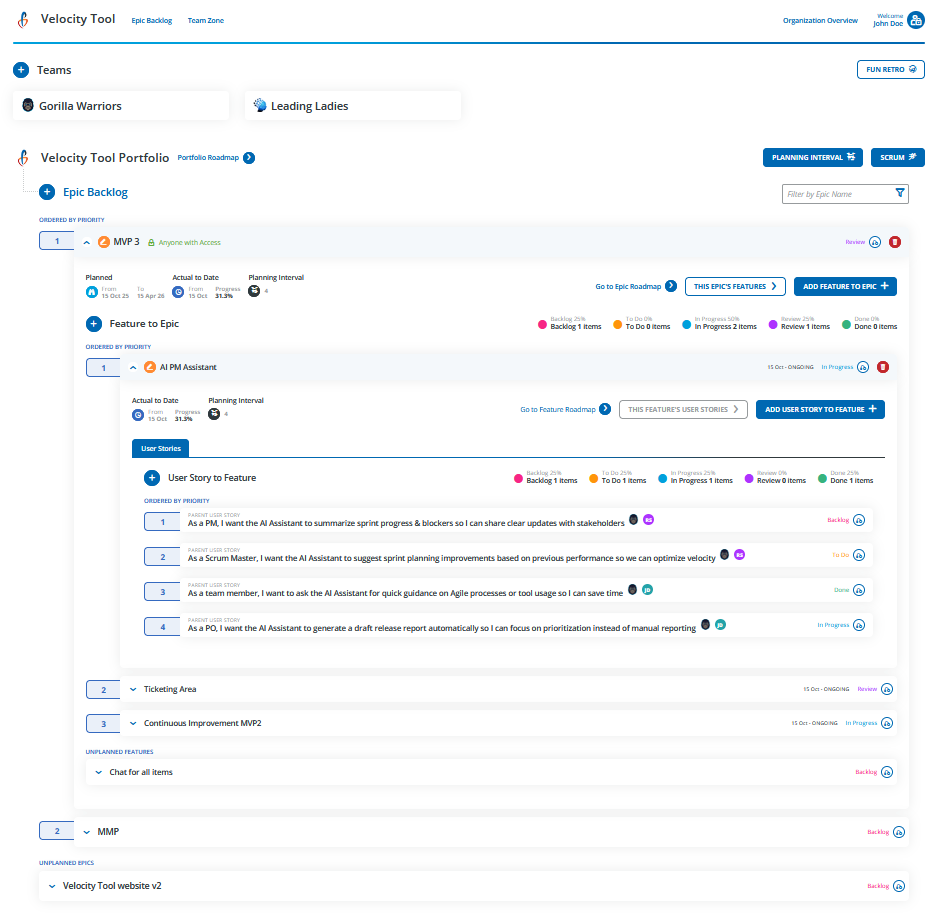Expand the Chat for all items feature
The width and height of the screenshot is (939, 922).
click(x=97, y=772)
